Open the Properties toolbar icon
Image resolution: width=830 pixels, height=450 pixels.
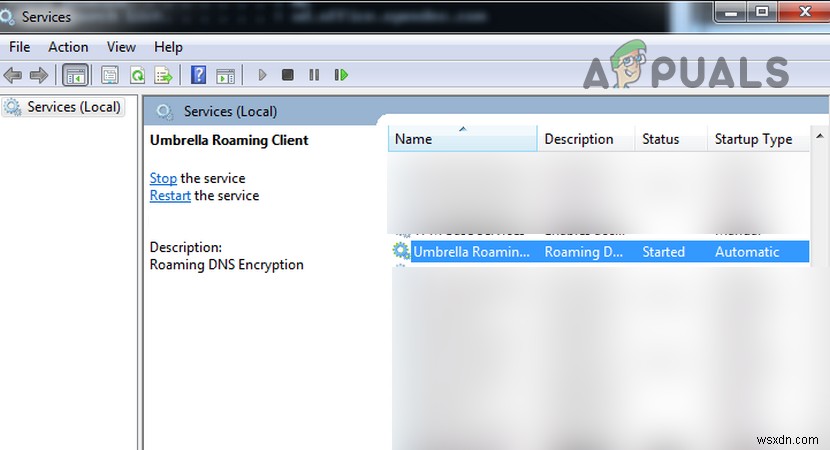[110, 75]
